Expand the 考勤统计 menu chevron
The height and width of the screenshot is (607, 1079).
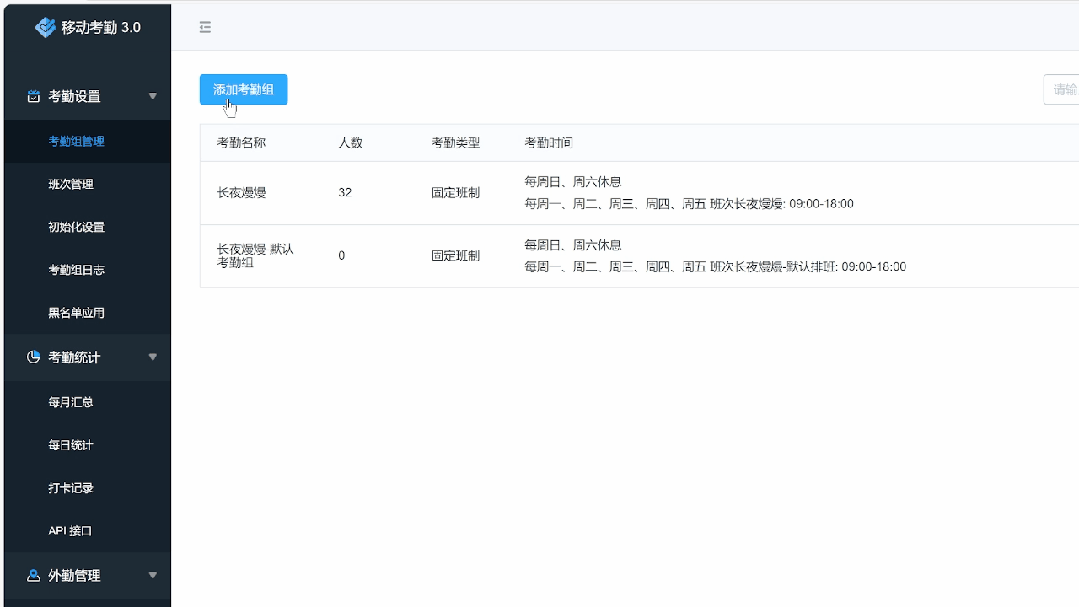(153, 357)
